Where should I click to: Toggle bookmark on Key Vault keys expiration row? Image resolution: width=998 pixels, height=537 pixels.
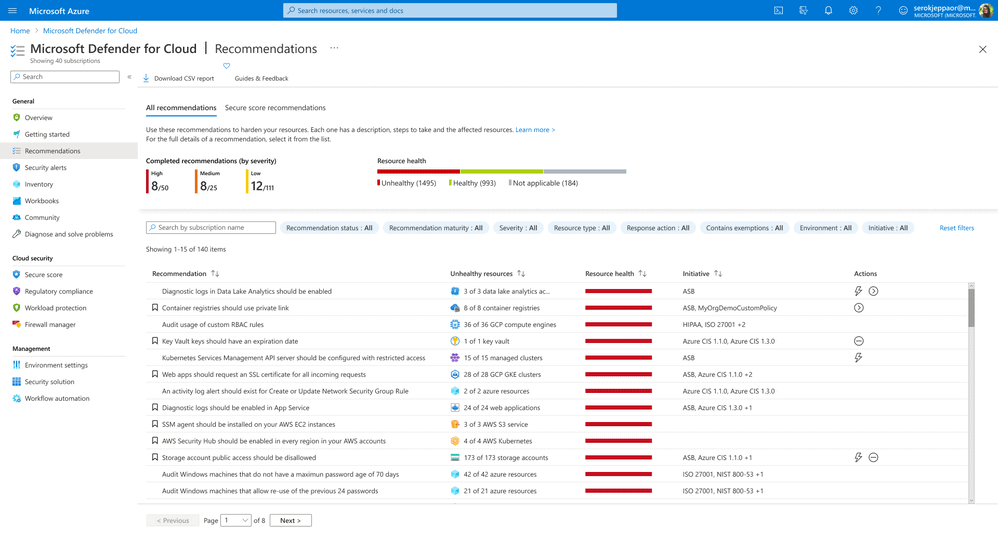pyautogui.click(x=155, y=341)
